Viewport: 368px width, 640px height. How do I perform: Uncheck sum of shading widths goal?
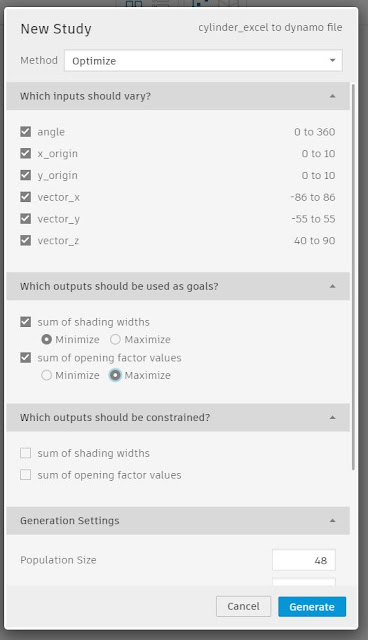(x=25, y=322)
